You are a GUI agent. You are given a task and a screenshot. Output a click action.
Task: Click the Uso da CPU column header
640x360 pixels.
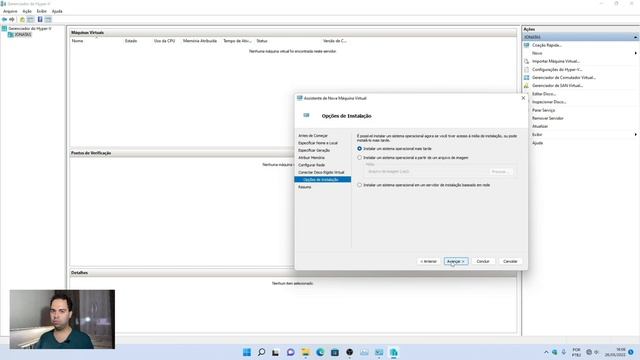coord(164,41)
